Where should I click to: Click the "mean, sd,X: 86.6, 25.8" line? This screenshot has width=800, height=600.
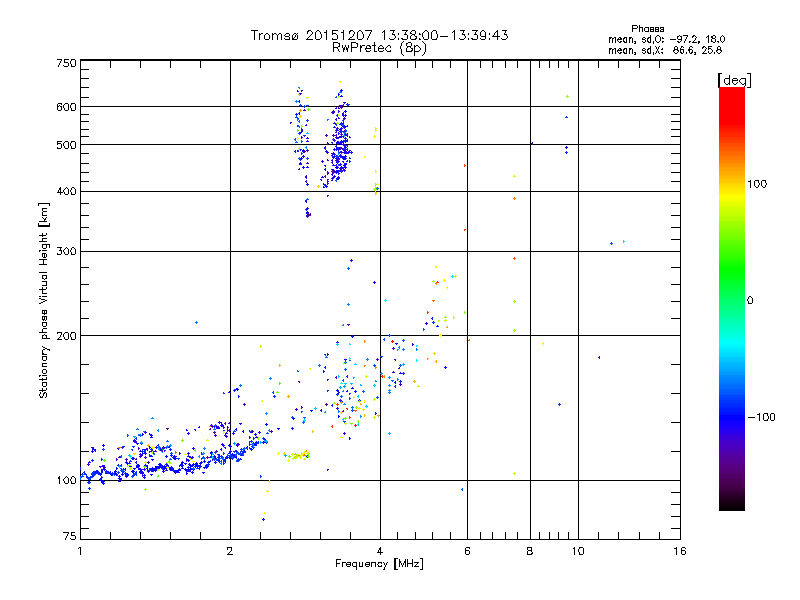(665, 50)
